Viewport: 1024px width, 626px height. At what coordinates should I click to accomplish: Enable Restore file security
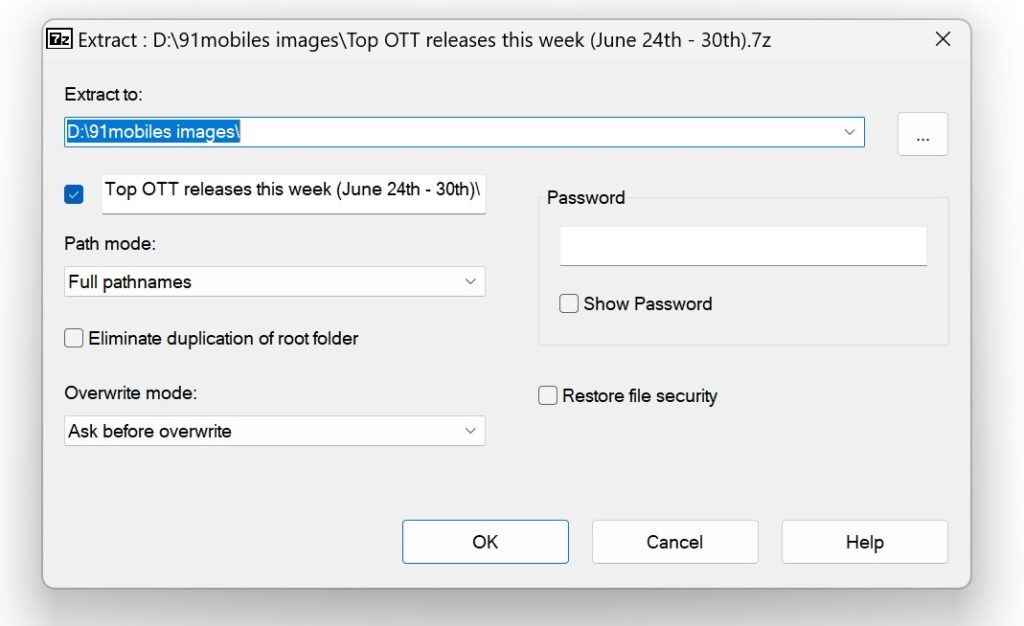click(547, 395)
